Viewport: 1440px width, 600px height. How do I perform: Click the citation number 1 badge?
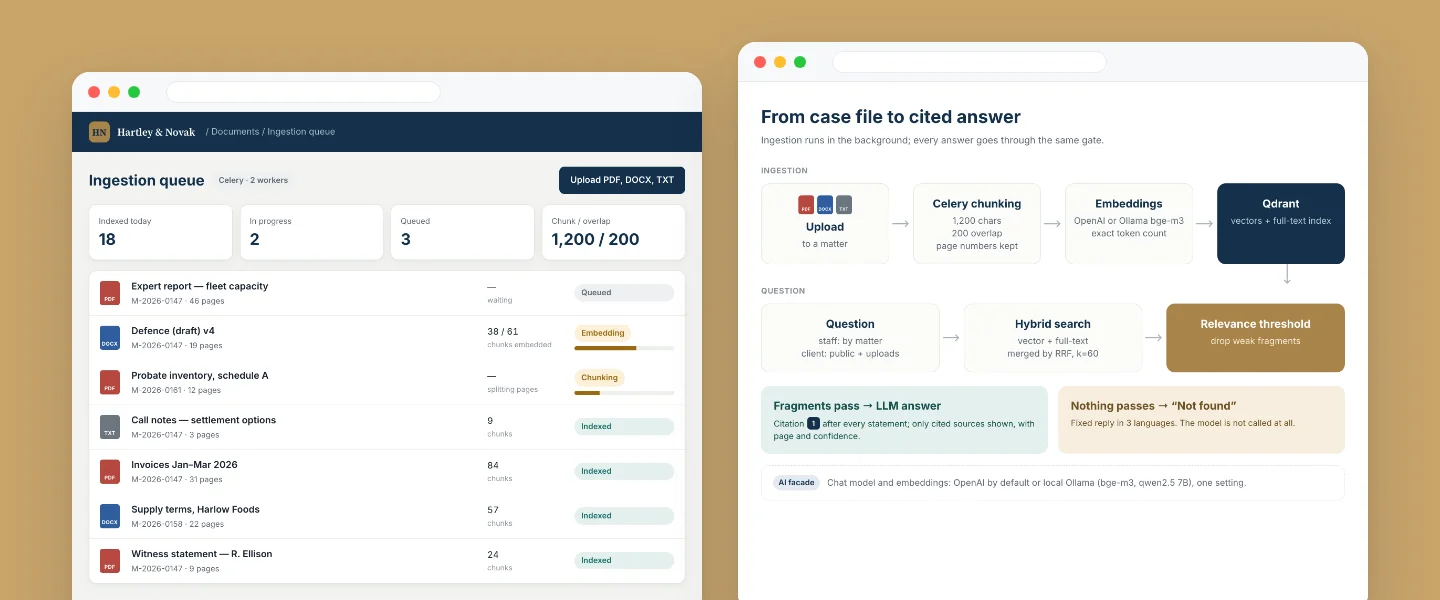(x=813, y=423)
